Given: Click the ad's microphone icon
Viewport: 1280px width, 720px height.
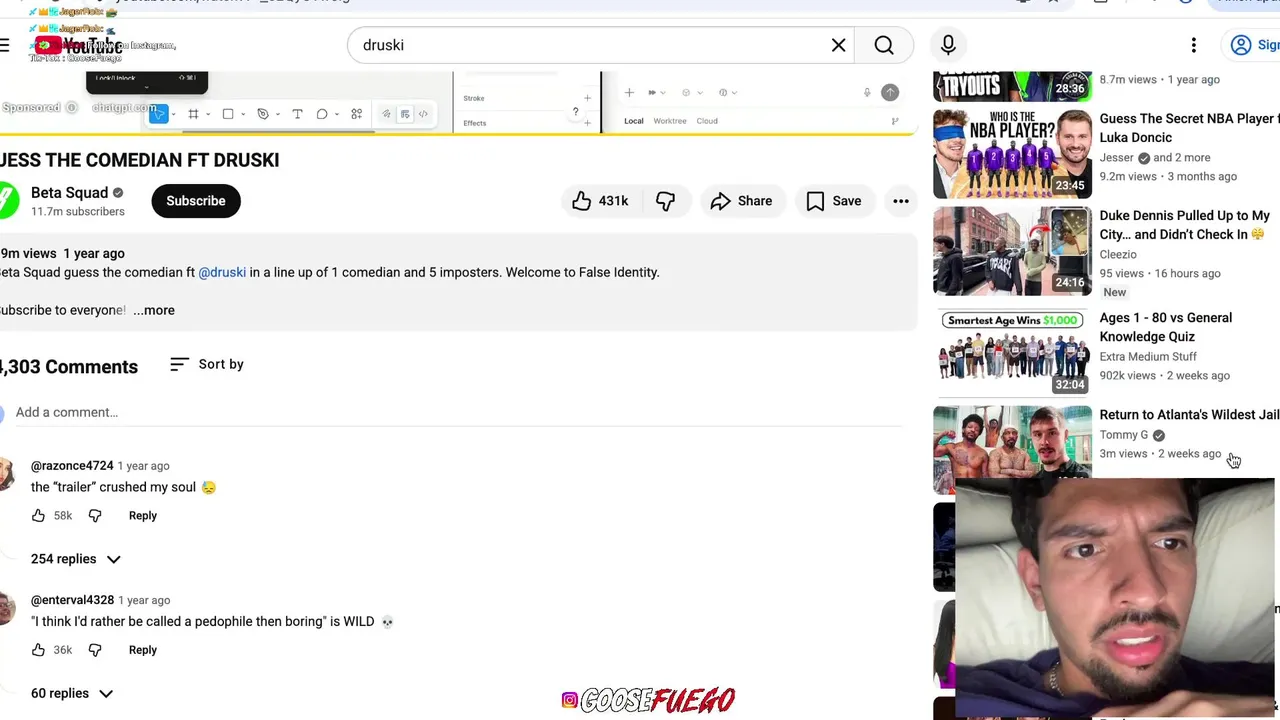Looking at the screenshot, I should point(867,93).
